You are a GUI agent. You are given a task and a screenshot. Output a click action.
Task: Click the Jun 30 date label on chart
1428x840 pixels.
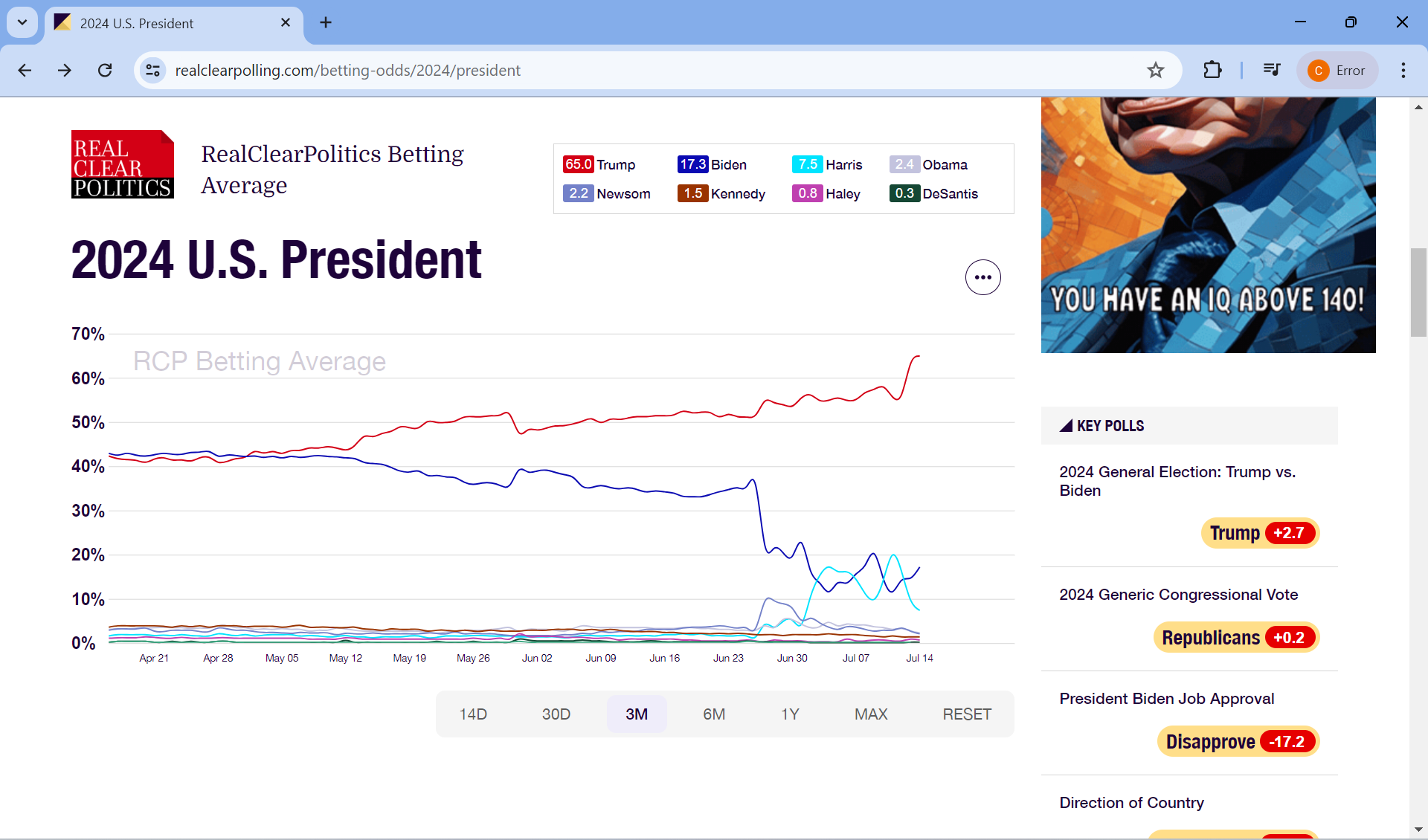click(x=792, y=658)
